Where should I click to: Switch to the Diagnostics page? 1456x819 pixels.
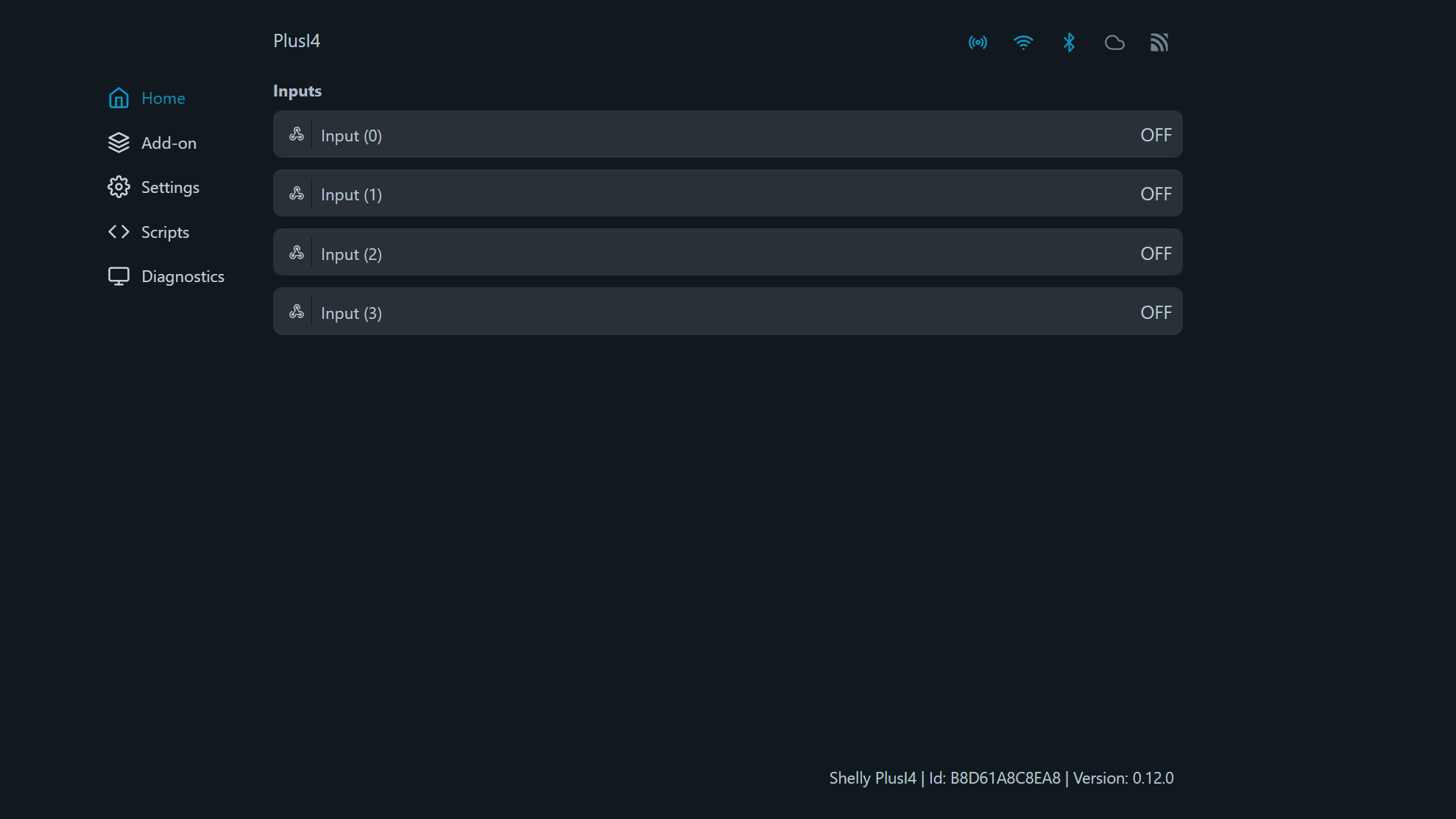tap(183, 276)
